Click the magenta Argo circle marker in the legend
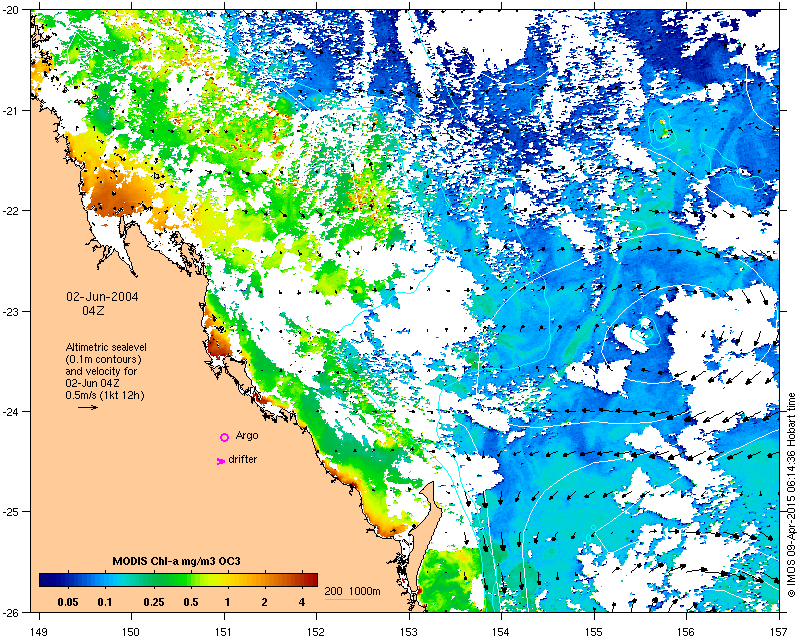This screenshot has width=800, height=640. (x=224, y=437)
